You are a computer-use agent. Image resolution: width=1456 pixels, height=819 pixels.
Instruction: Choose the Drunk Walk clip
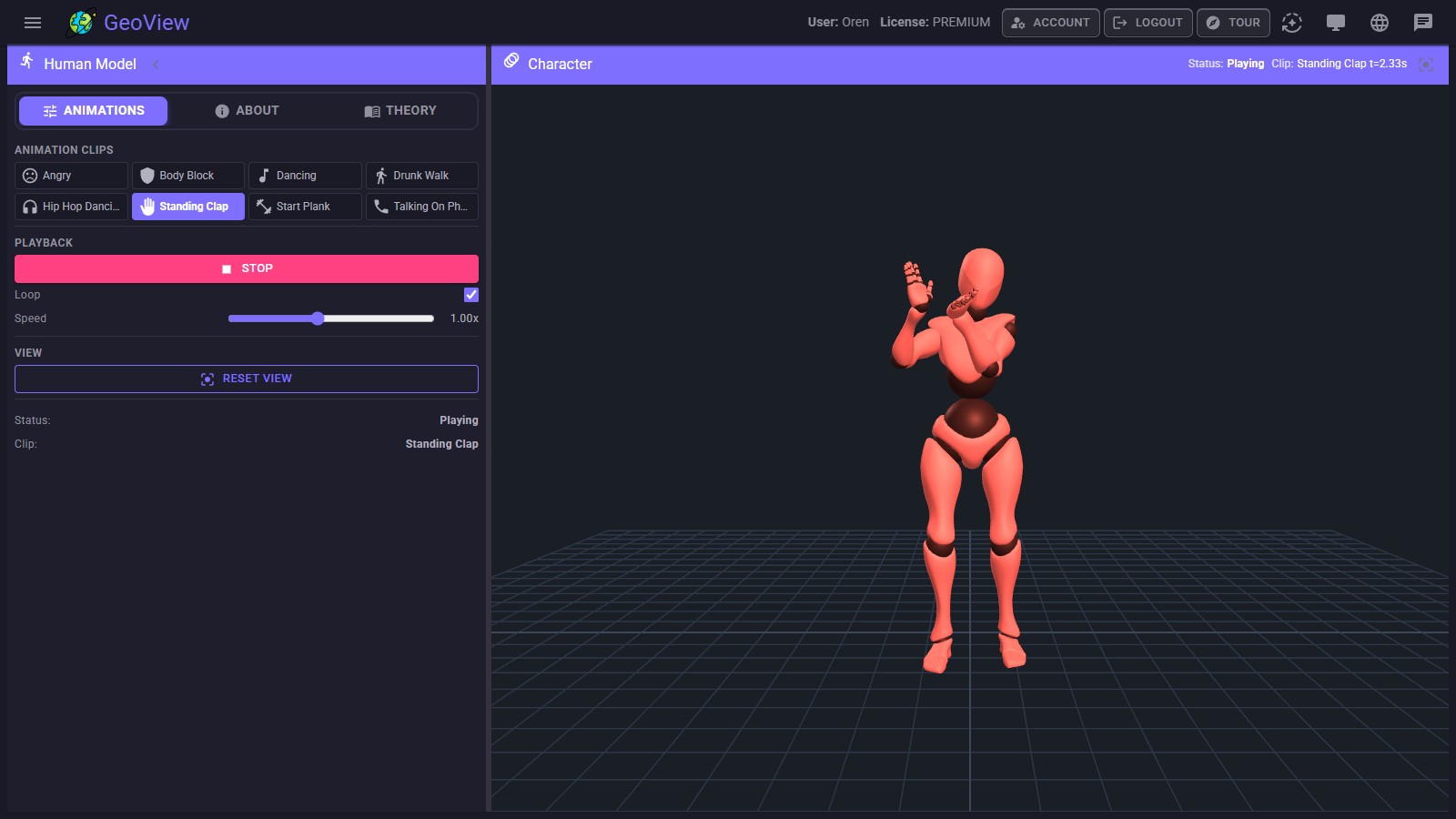click(x=422, y=176)
